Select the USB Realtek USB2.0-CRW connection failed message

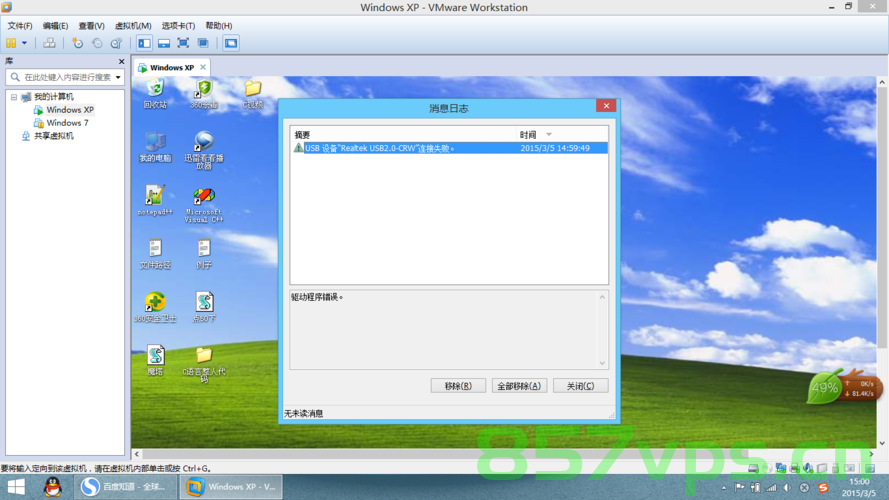pos(450,148)
